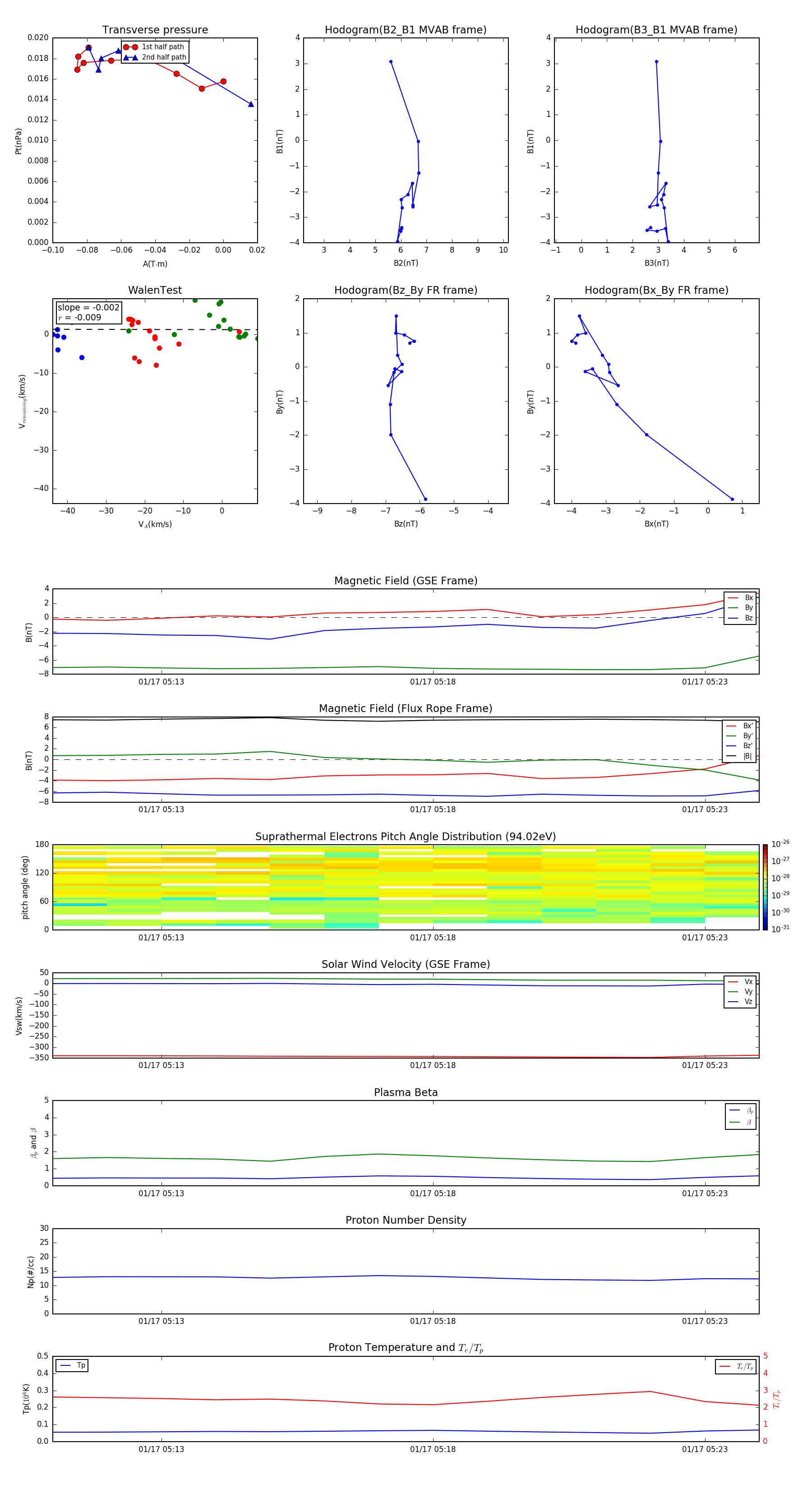Image resolution: width=812 pixels, height=1489 pixels.
Task: Click the Suprathermal Electrons Pitch Angle Distribution title
Action: 406,837
